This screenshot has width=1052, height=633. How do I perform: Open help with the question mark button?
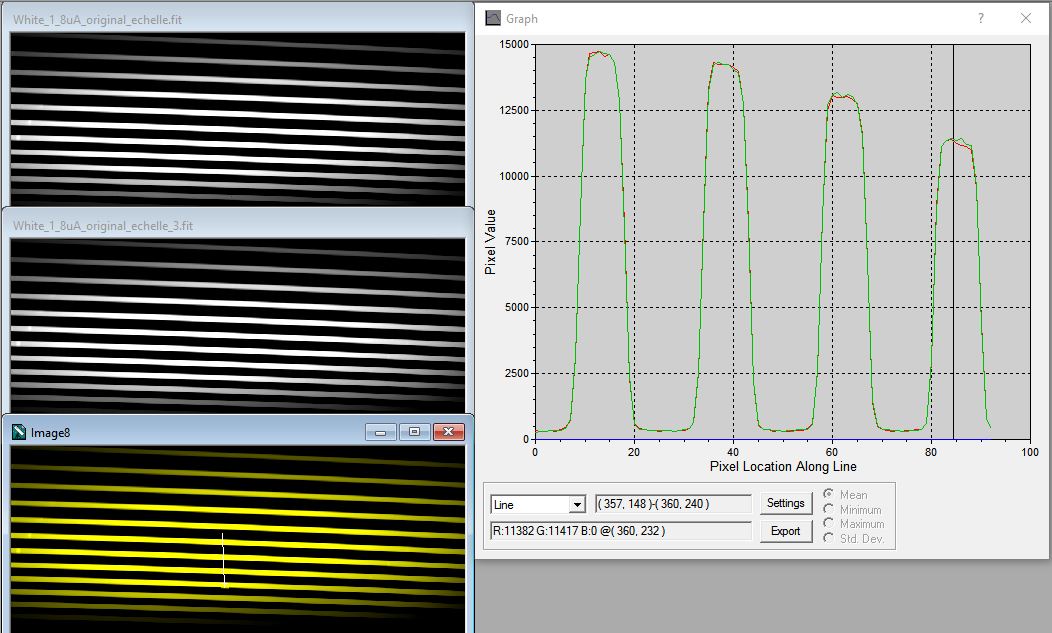click(980, 18)
